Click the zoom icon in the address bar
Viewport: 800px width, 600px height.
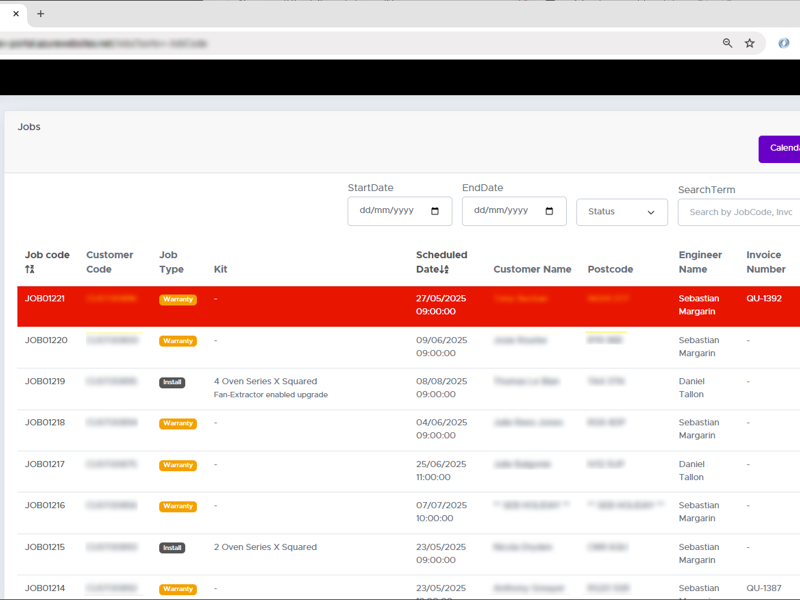[729, 43]
